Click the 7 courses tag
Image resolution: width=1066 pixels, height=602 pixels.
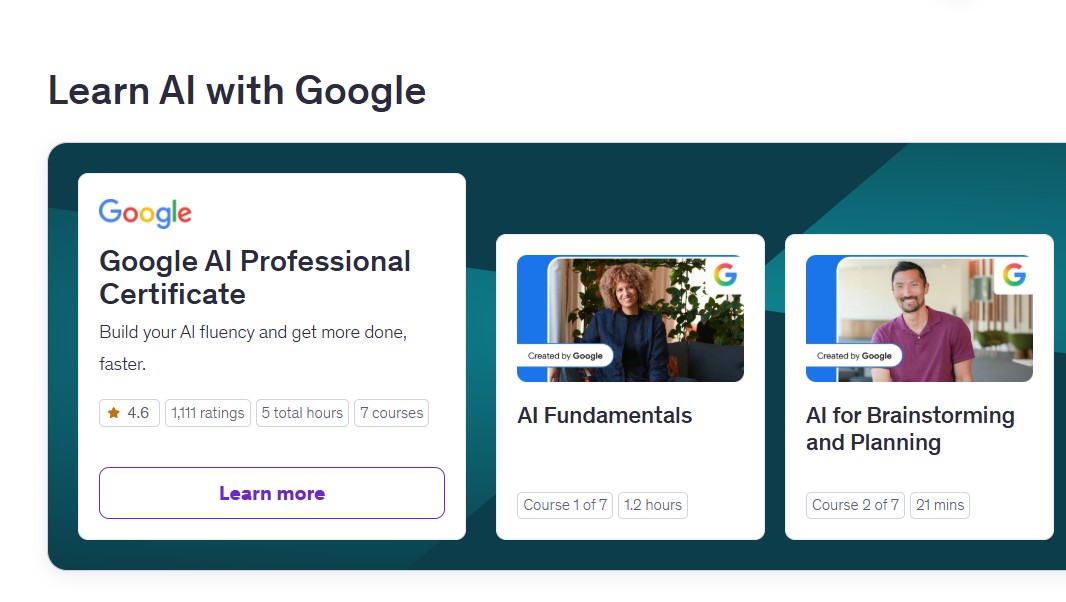(391, 413)
